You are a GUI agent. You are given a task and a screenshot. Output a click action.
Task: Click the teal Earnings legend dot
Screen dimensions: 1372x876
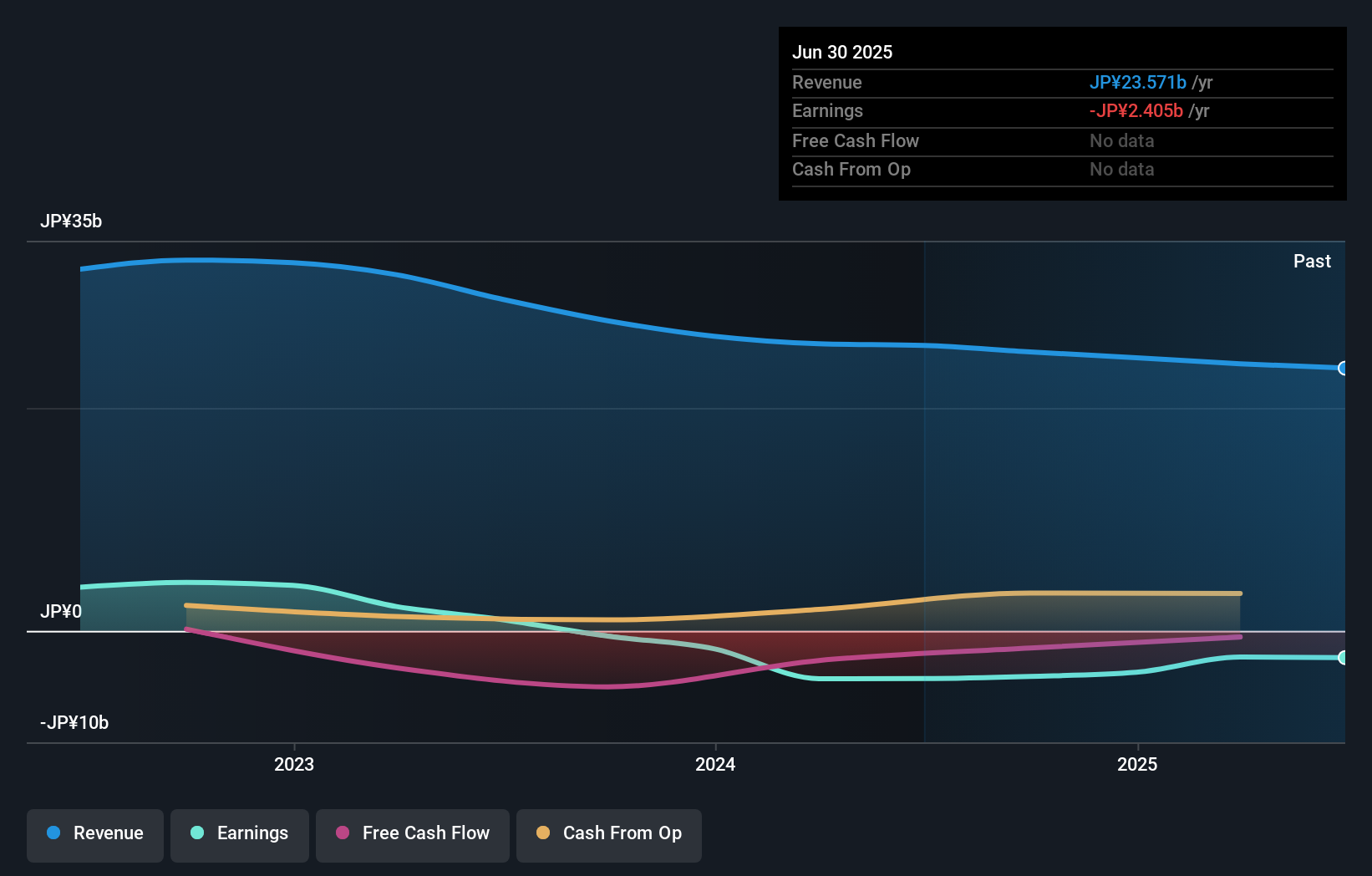197,833
